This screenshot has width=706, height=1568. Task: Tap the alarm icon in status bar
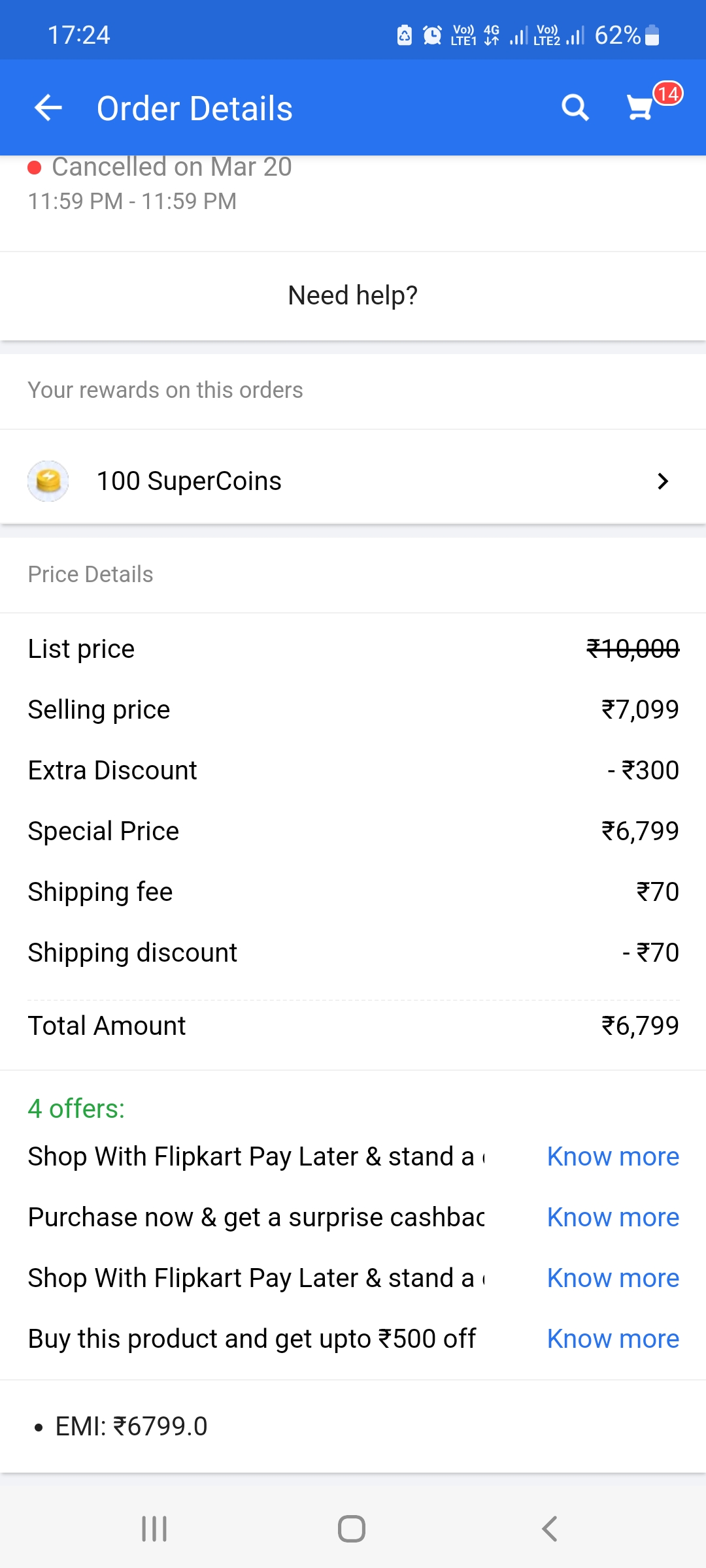(432, 35)
